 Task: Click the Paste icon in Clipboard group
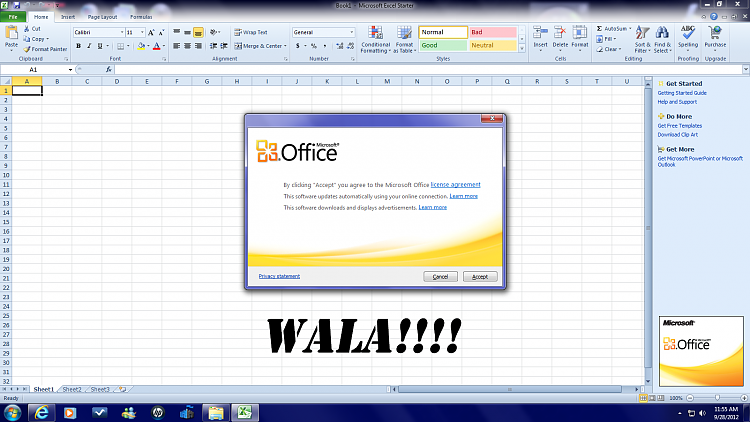(x=11, y=33)
